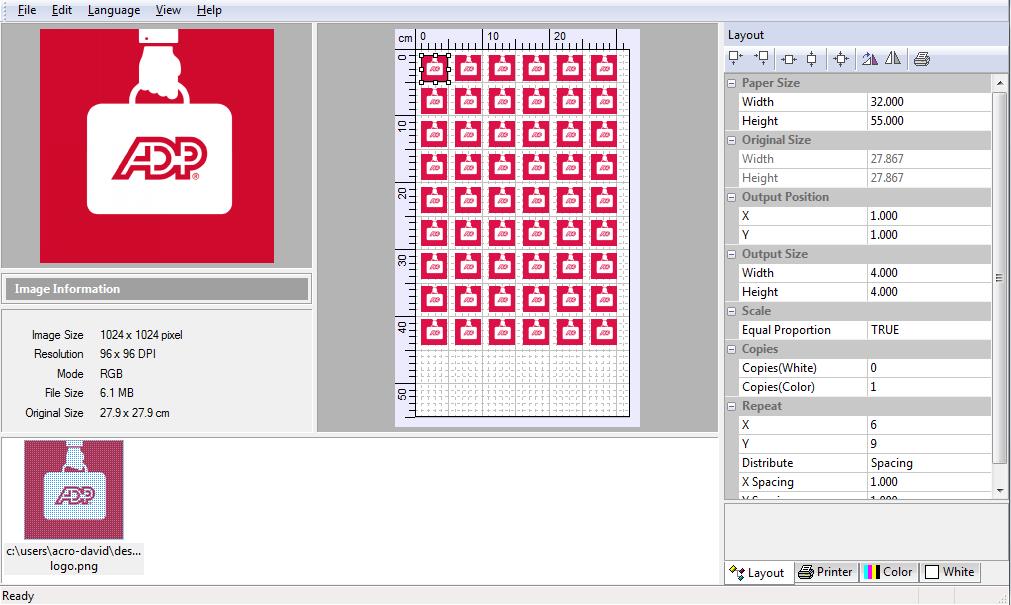Image resolution: width=1011 pixels, height=605 pixels.
Task: Click the Paper Size Width value field
Action: (928, 101)
